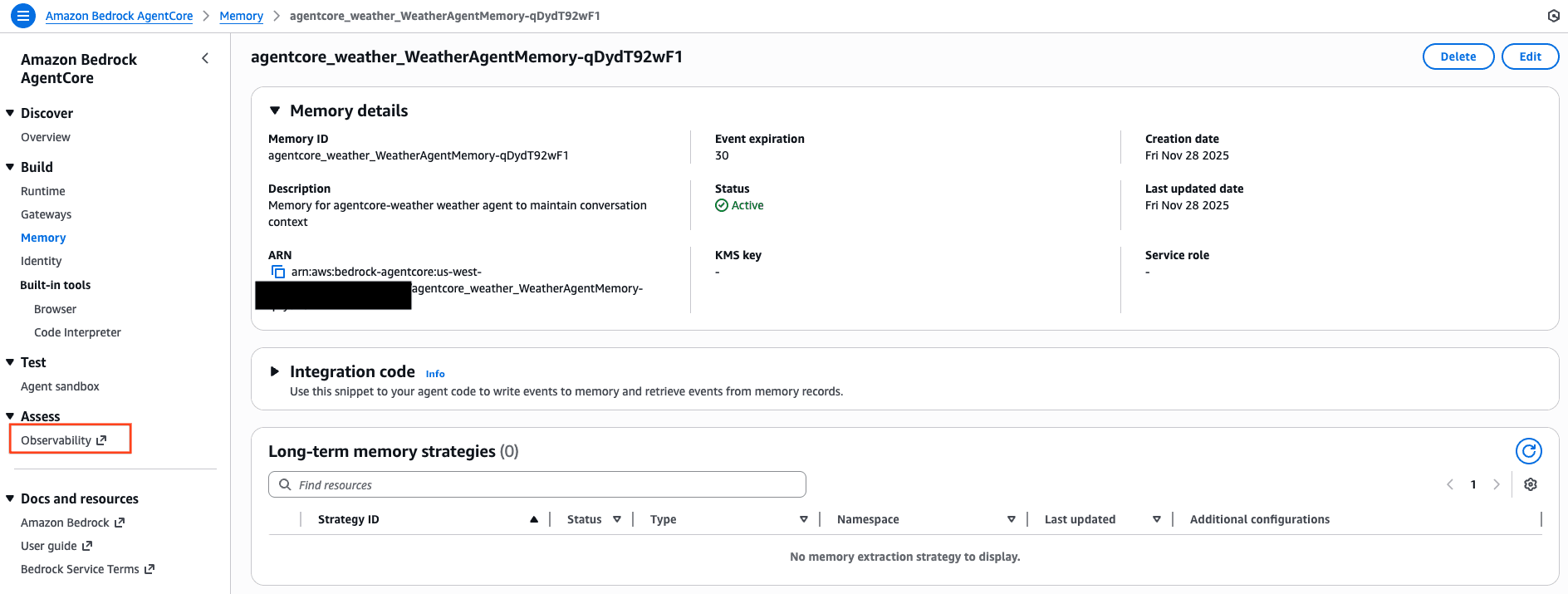1568x594 pixels.
Task: Click the green Active status check icon
Action: pyautogui.click(x=722, y=205)
